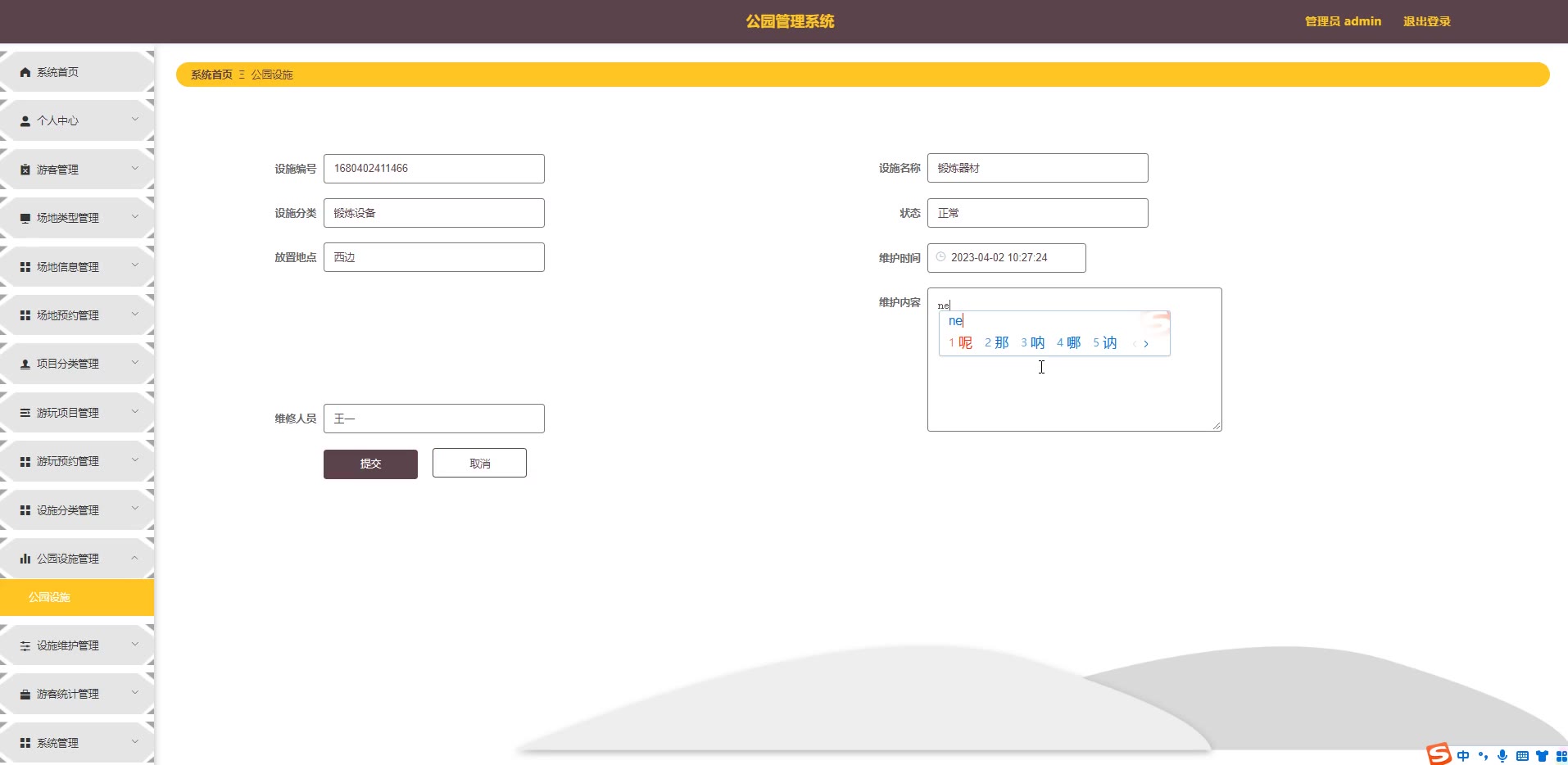
Task: Expand the 场地信息管理 chevron
Action: click(135, 265)
